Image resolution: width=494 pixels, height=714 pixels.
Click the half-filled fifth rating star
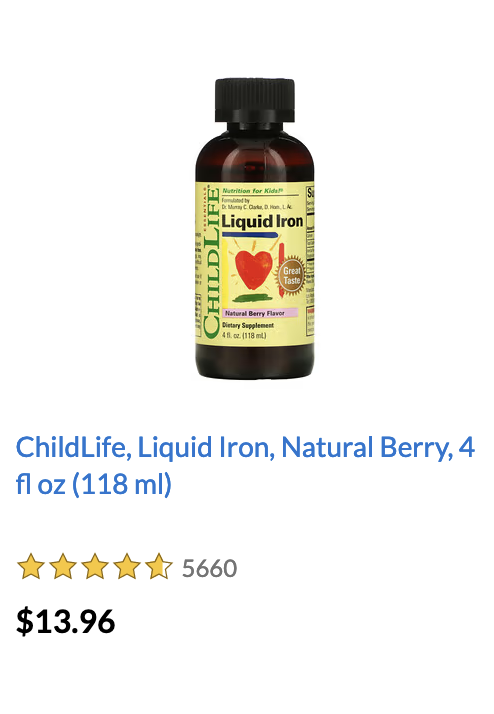click(159, 567)
